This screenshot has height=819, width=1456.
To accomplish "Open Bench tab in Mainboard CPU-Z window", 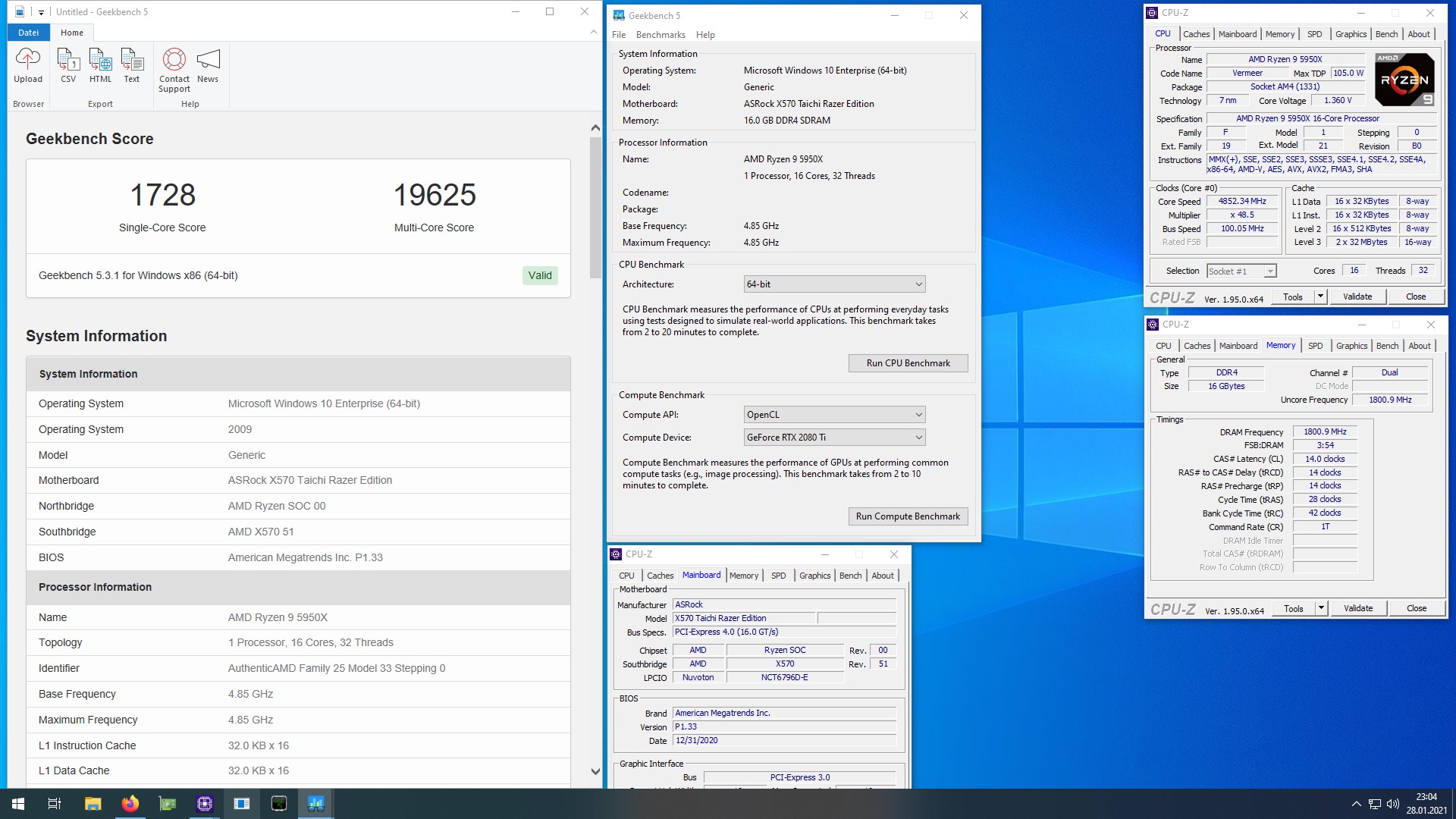I will coord(850,576).
